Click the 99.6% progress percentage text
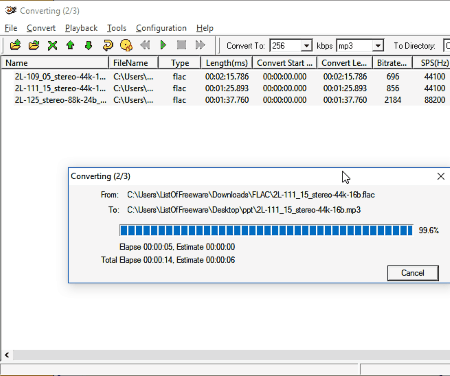Screen dimensions: 450x376 point(429,230)
